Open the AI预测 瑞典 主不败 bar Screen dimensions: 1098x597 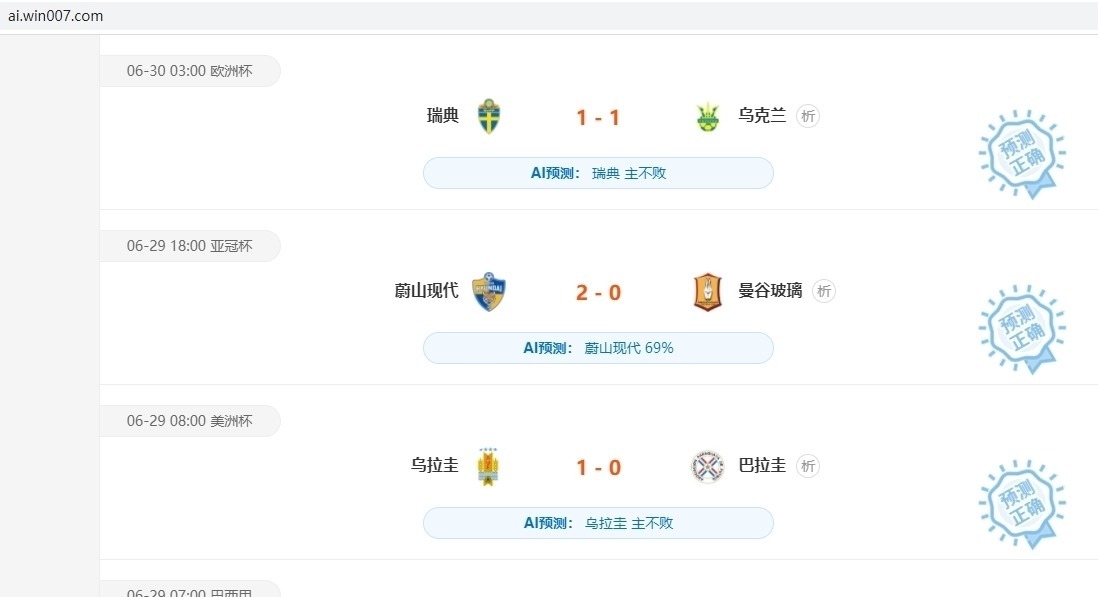point(598,173)
